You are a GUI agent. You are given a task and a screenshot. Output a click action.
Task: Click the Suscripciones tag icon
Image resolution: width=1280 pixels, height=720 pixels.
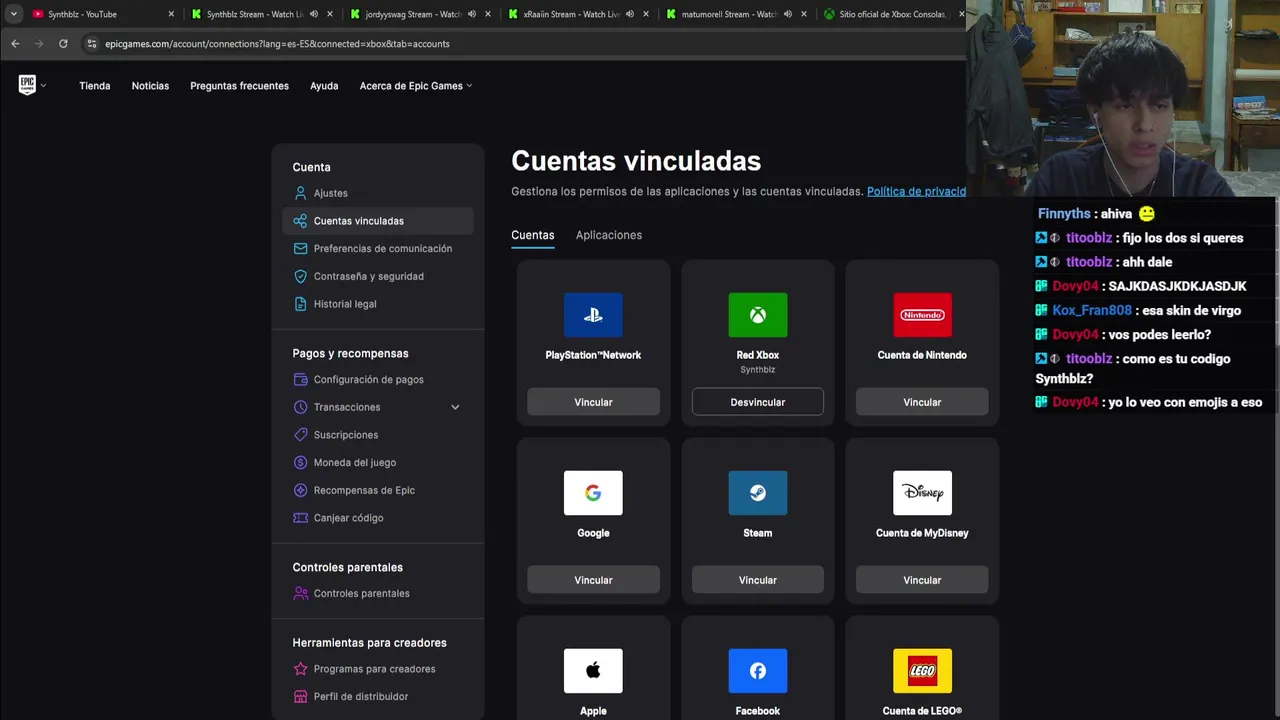[300, 435]
